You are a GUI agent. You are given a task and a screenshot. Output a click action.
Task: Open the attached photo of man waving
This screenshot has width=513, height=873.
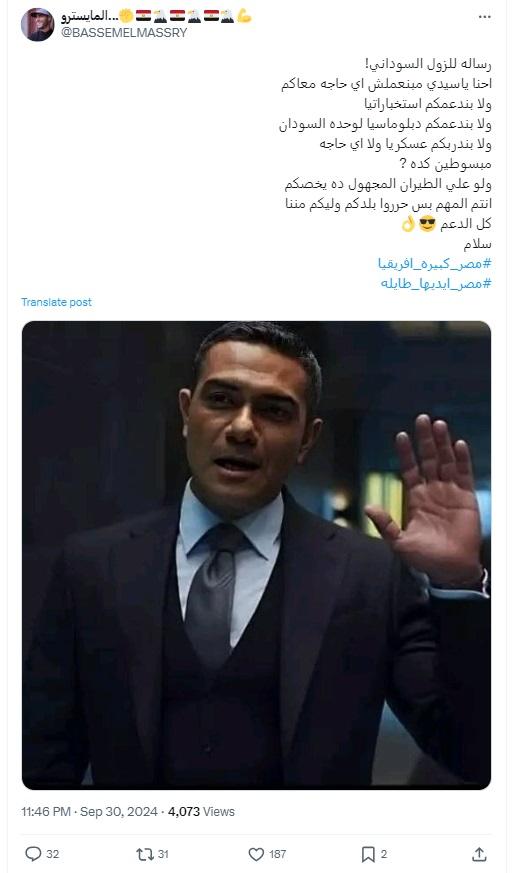coord(256,555)
